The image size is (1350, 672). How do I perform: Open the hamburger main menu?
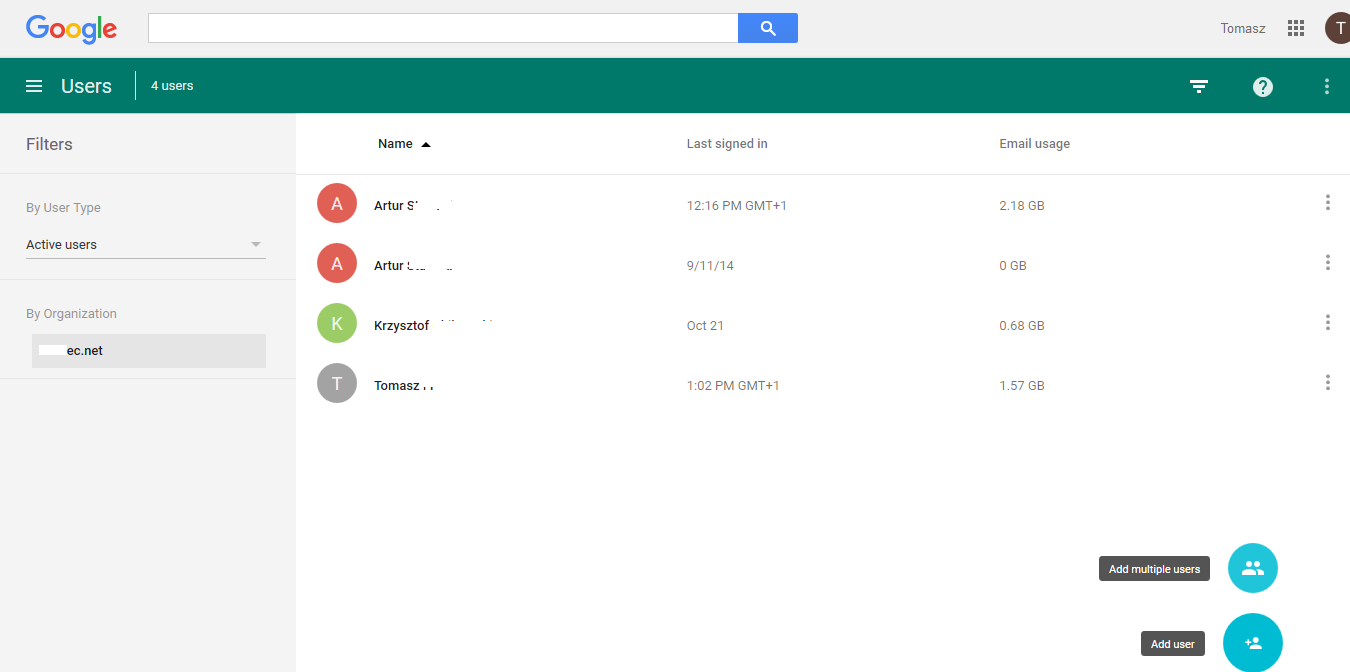click(x=34, y=86)
